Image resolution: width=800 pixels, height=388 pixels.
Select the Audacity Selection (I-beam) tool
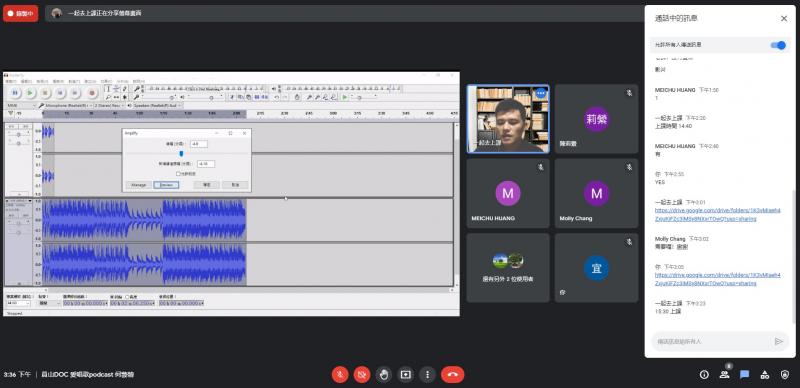click(x=108, y=89)
